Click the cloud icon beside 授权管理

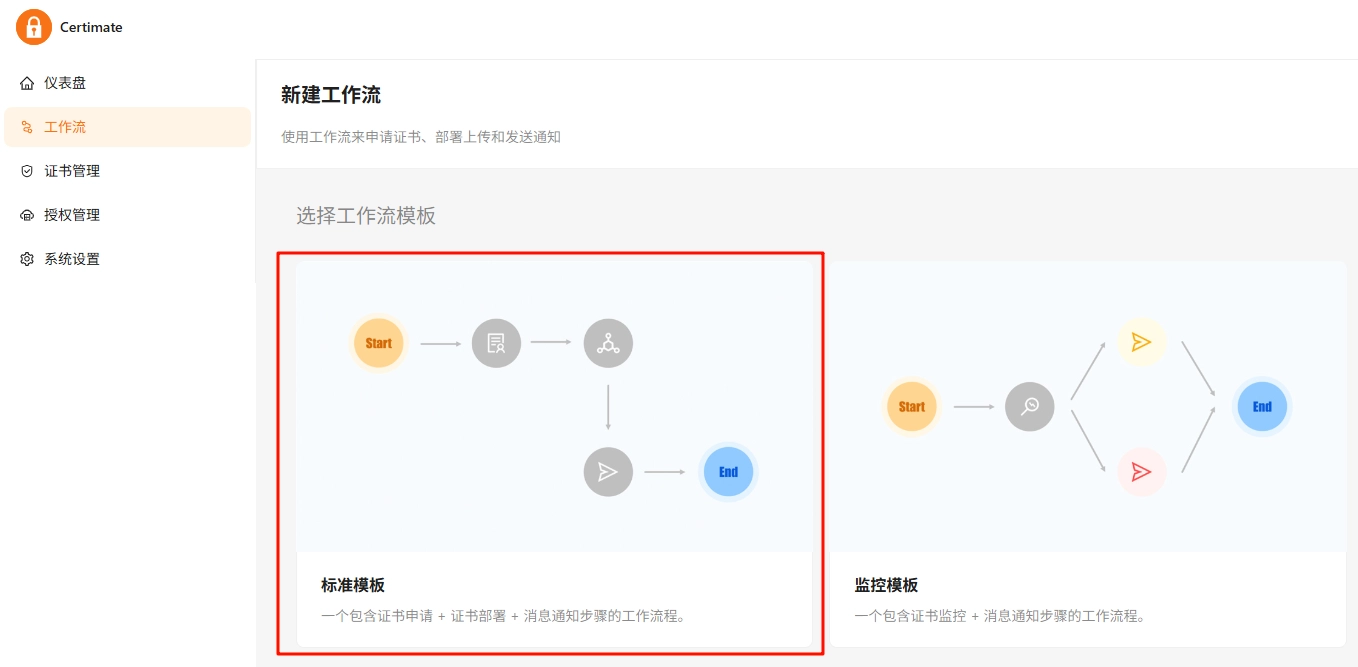pyautogui.click(x=27, y=215)
